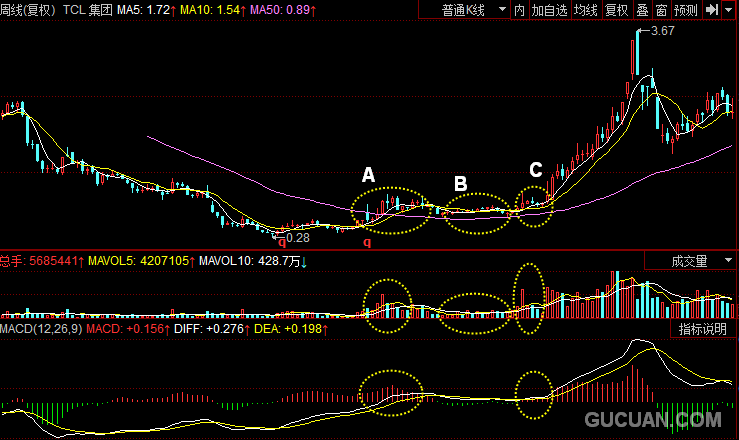Click the 周线(复权) period label
739x440 pixels.
coord(28,9)
